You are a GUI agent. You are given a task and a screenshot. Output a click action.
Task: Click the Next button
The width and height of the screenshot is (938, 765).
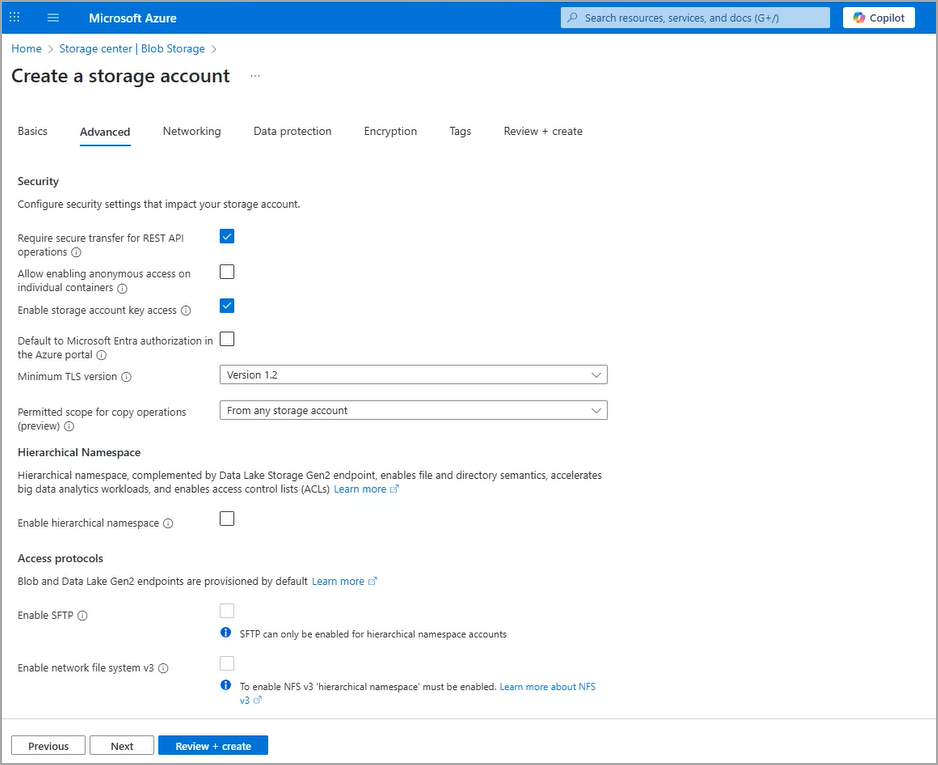(122, 746)
